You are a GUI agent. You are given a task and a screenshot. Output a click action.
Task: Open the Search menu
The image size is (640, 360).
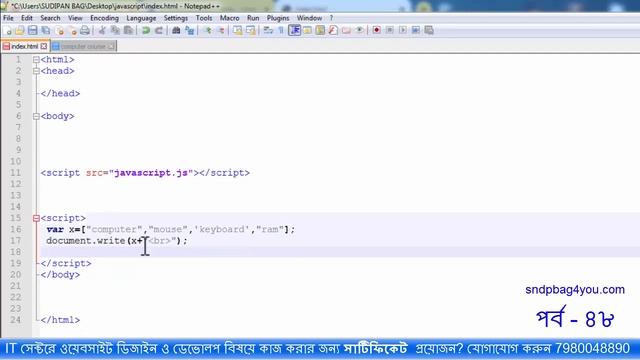50,18
